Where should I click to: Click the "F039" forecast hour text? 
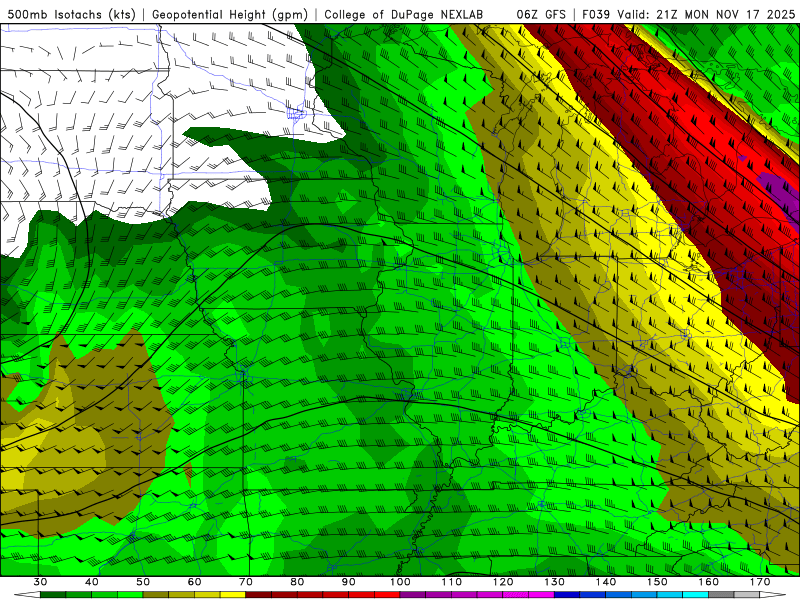point(596,14)
